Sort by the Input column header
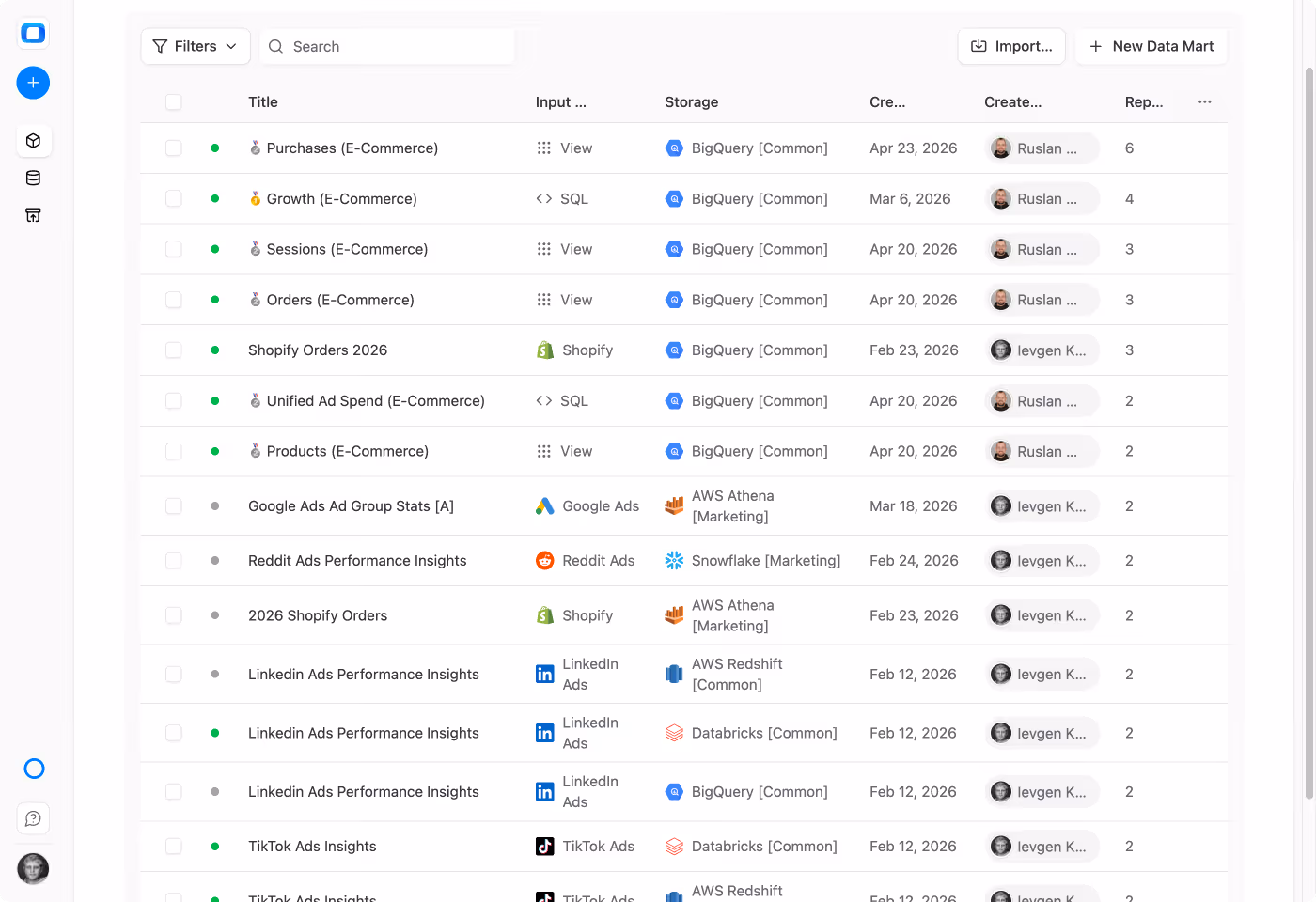The height and width of the screenshot is (902, 1316). click(561, 101)
